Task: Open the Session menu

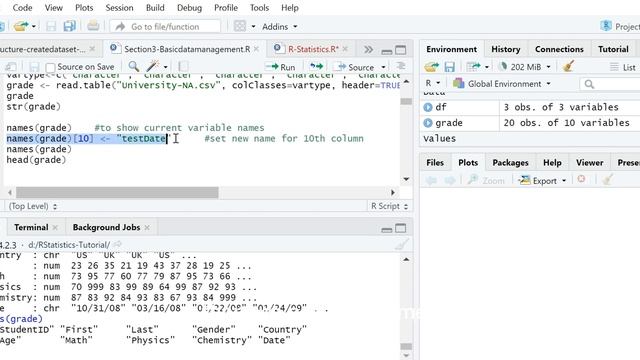Action: (119, 8)
